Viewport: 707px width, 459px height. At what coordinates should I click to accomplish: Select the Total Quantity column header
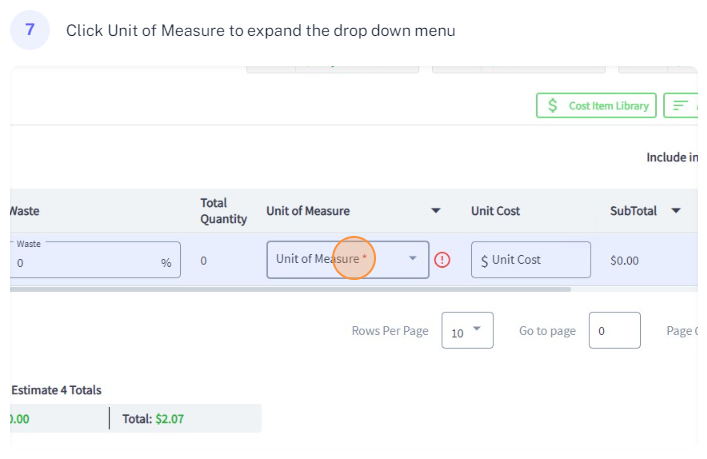[224, 211]
